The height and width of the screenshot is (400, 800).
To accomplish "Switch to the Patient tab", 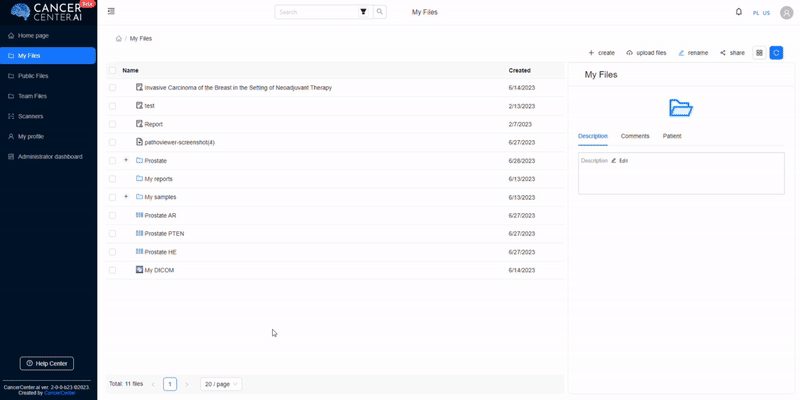I will 672,136.
